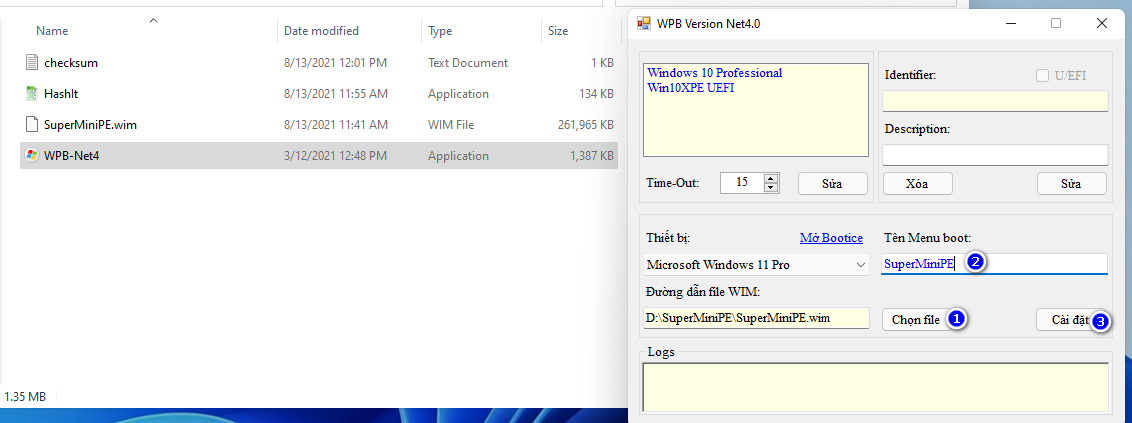Close the WPB Version Net4.0 window
The height and width of the screenshot is (423, 1132).
(x=1102, y=23)
